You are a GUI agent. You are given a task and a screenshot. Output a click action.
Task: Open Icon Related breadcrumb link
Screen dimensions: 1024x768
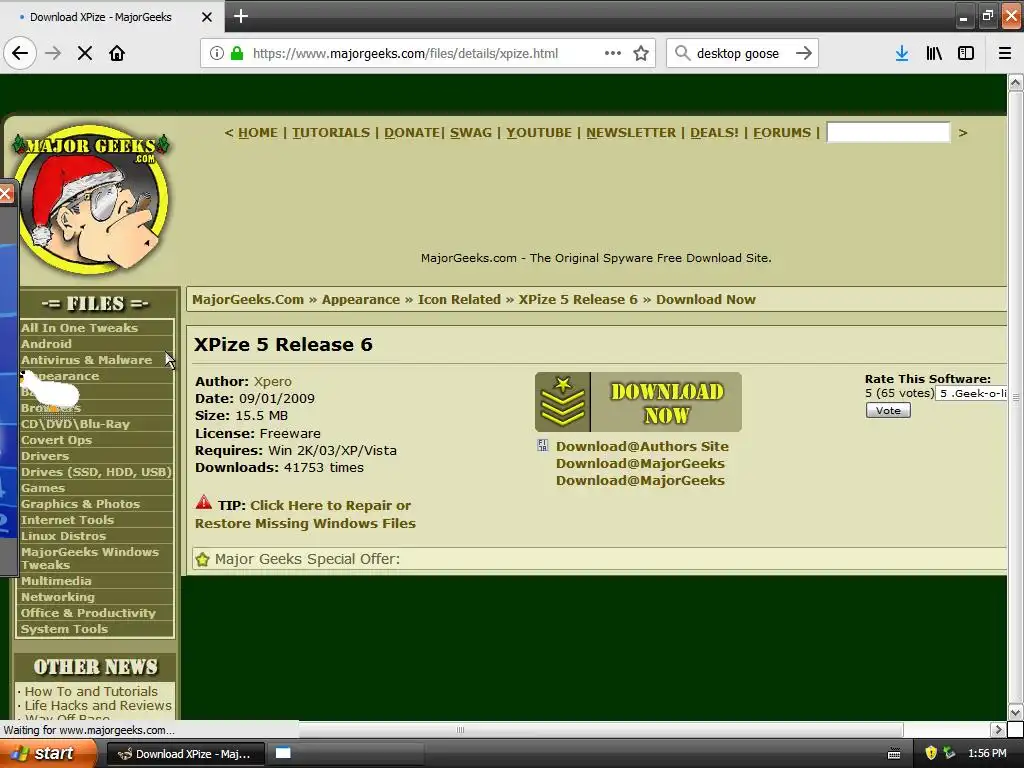point(459,300)
